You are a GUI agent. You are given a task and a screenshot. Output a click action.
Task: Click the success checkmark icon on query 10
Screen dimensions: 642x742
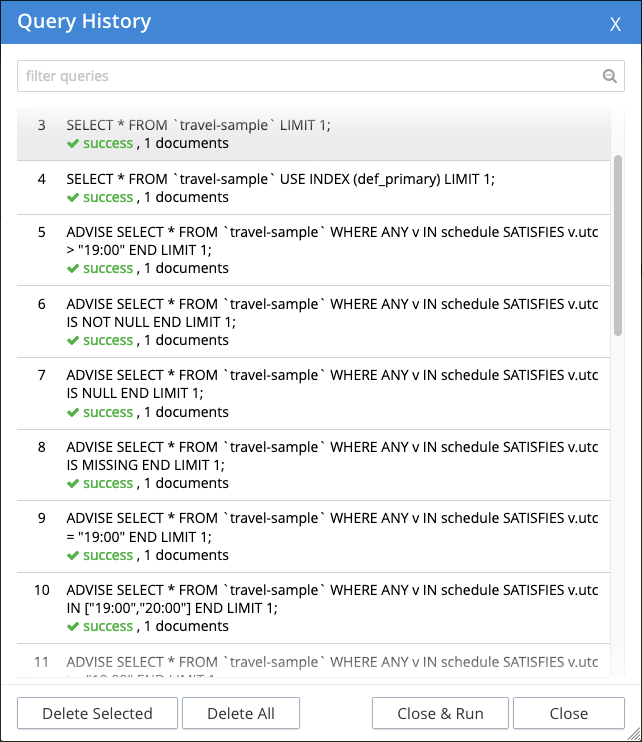[x=73, y=627]
